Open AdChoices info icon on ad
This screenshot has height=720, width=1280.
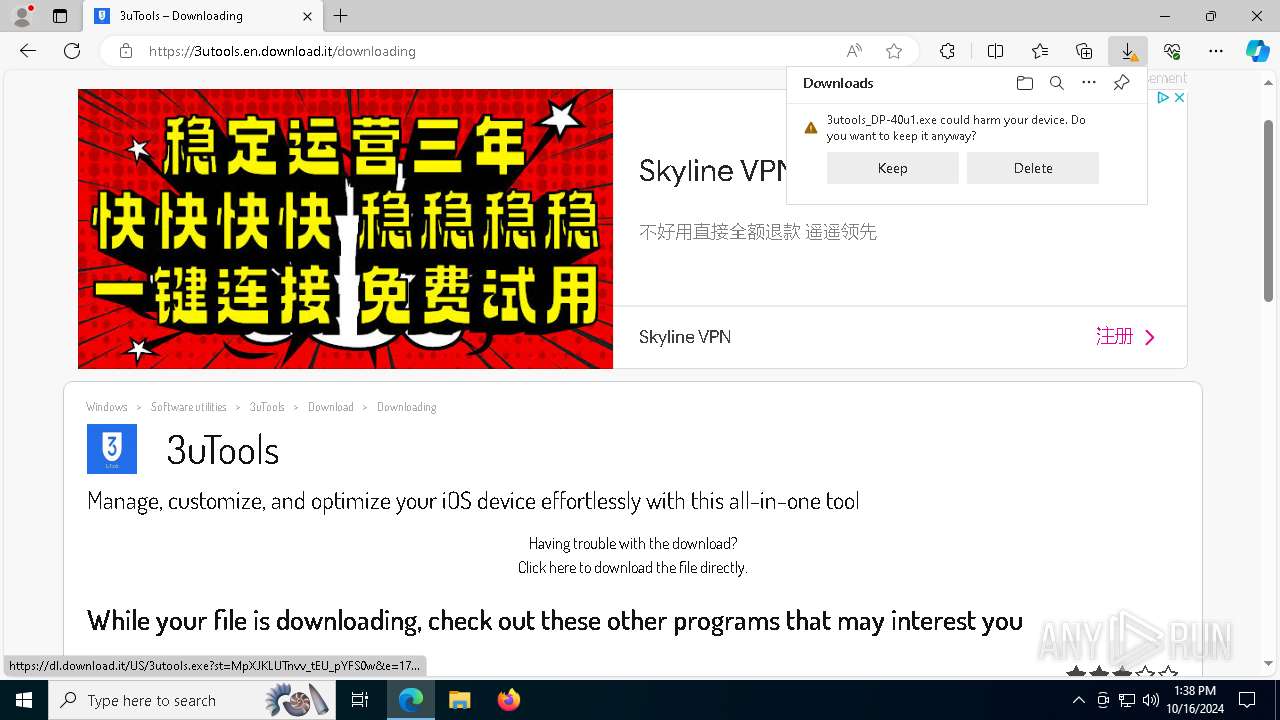coord(1163,97)
